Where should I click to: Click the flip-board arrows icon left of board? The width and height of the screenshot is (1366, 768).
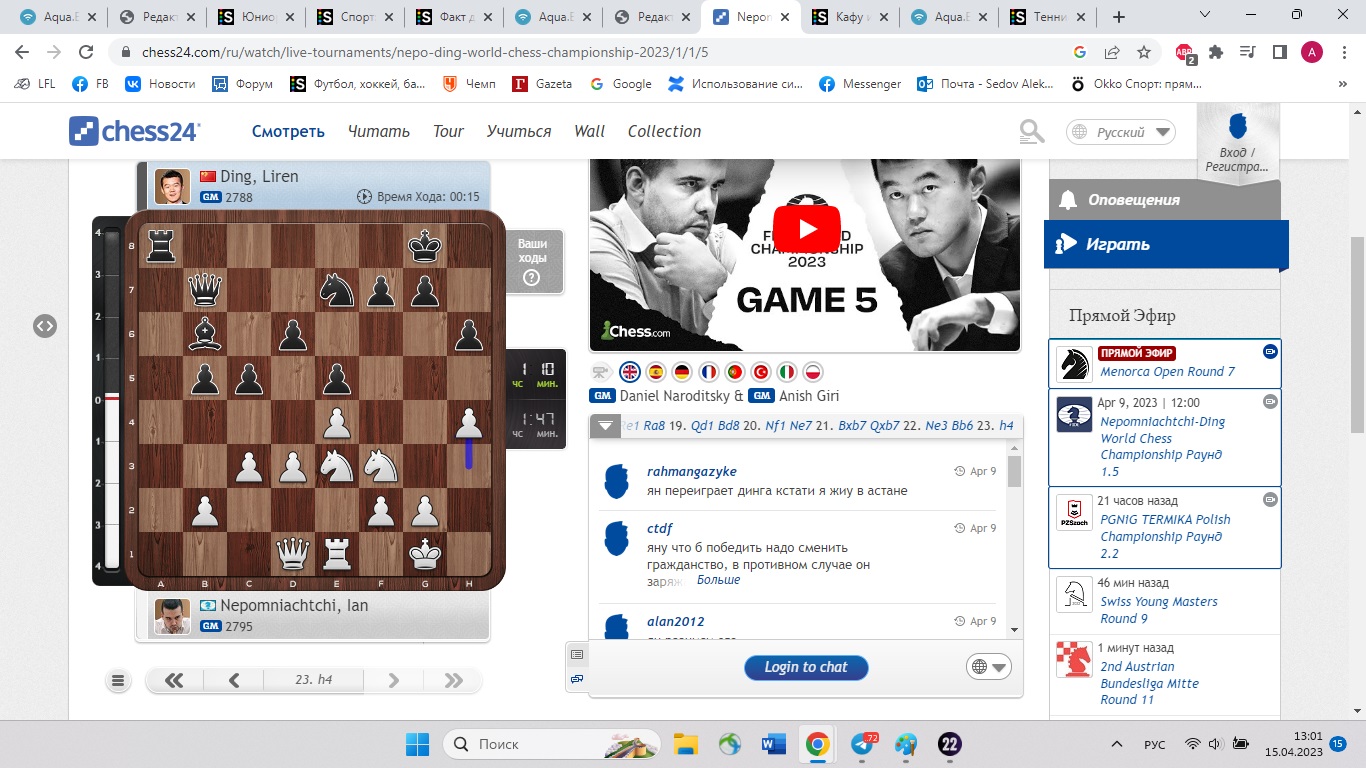tap(44, 326)
